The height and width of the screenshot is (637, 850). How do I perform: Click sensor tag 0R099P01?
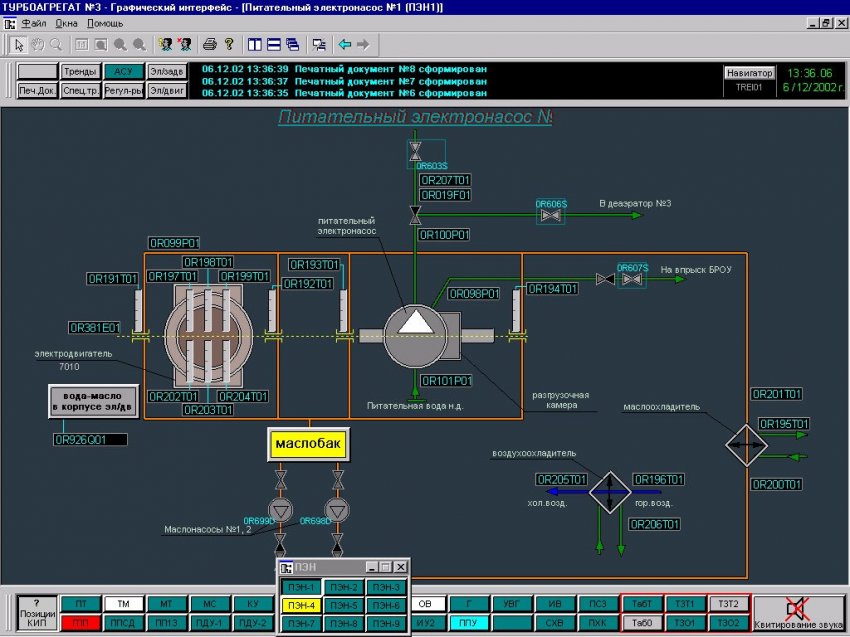click(174, 243)
